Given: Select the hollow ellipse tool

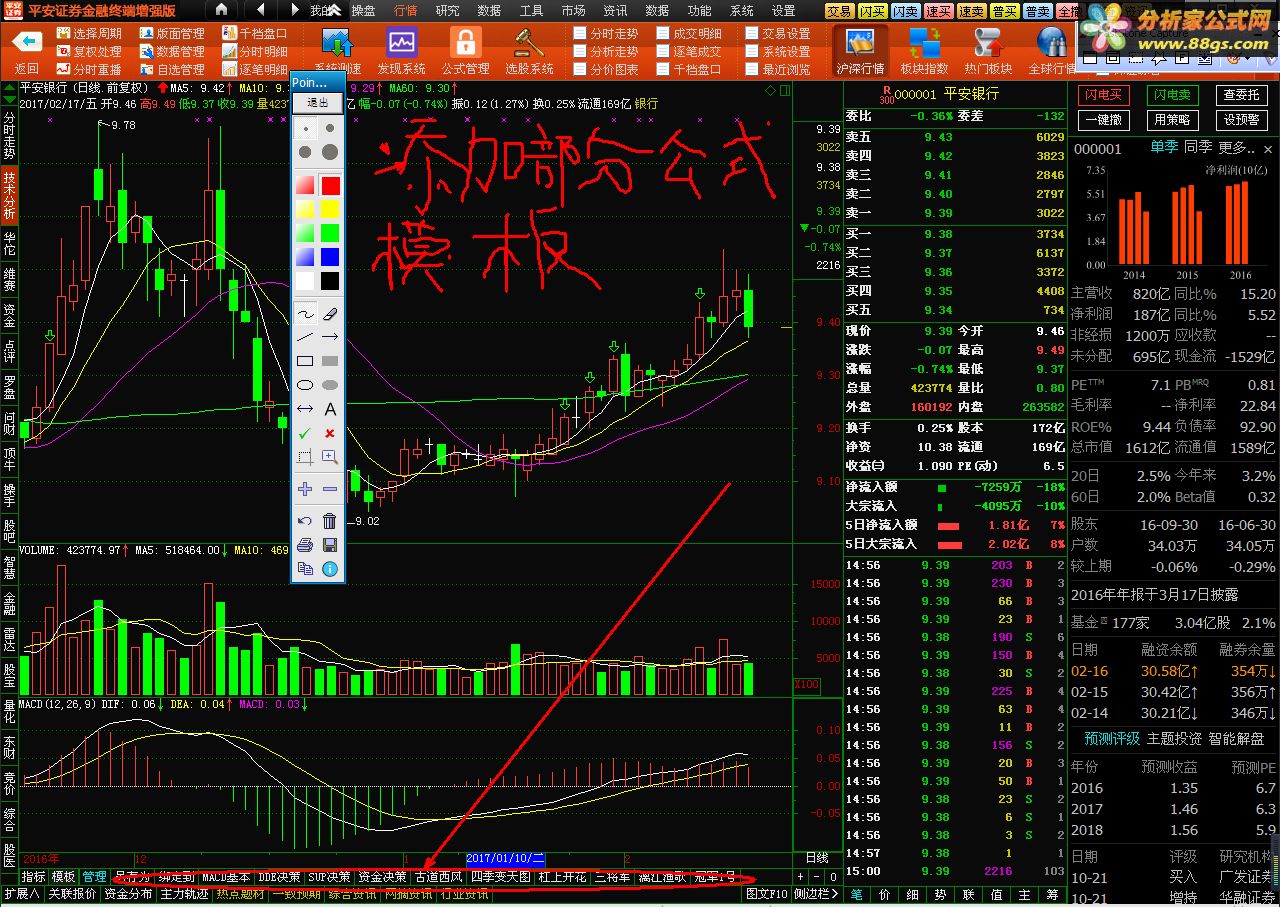Looking at the screenshot, I should coord(306,385).
